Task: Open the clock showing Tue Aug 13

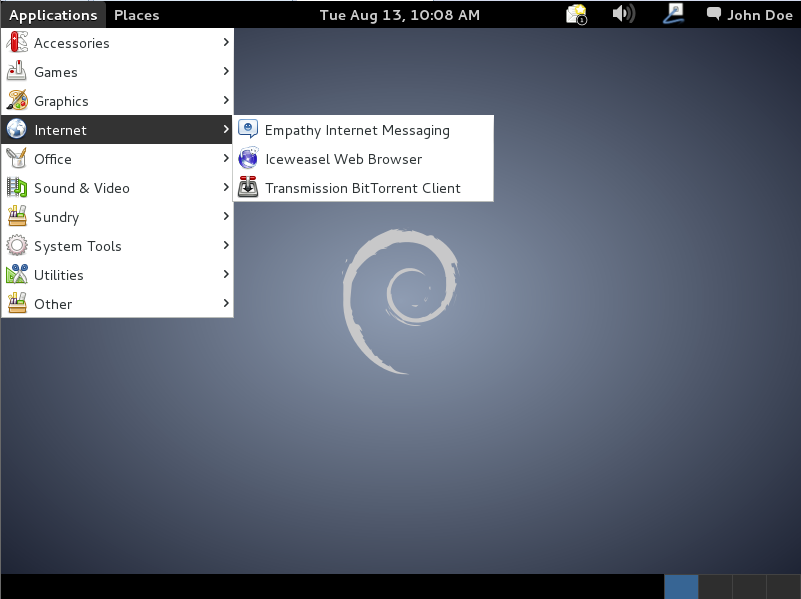Action: coord(399,15)
